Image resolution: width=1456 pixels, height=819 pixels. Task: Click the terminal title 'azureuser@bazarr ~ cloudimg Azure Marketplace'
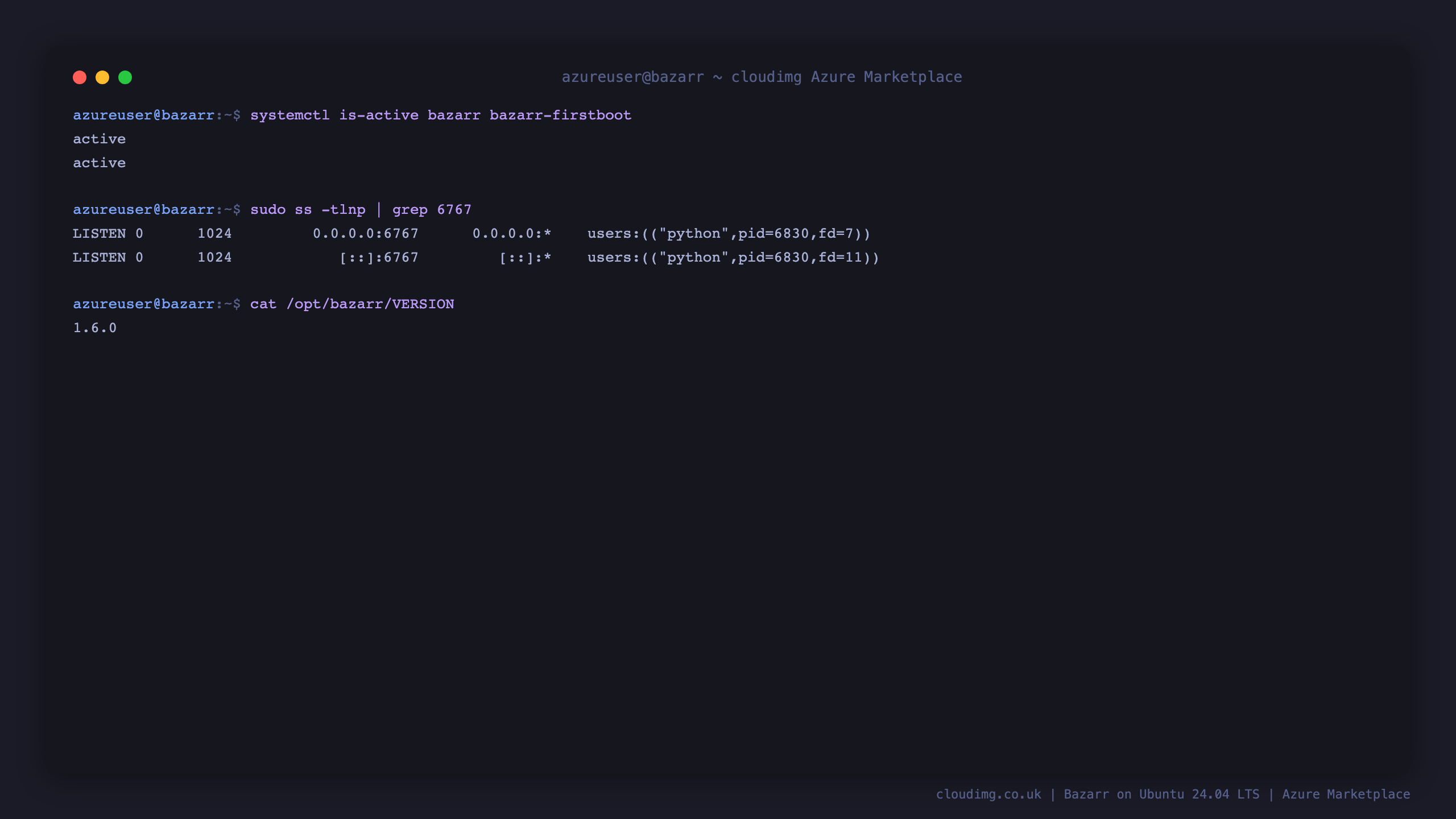(x=762, y=77)
